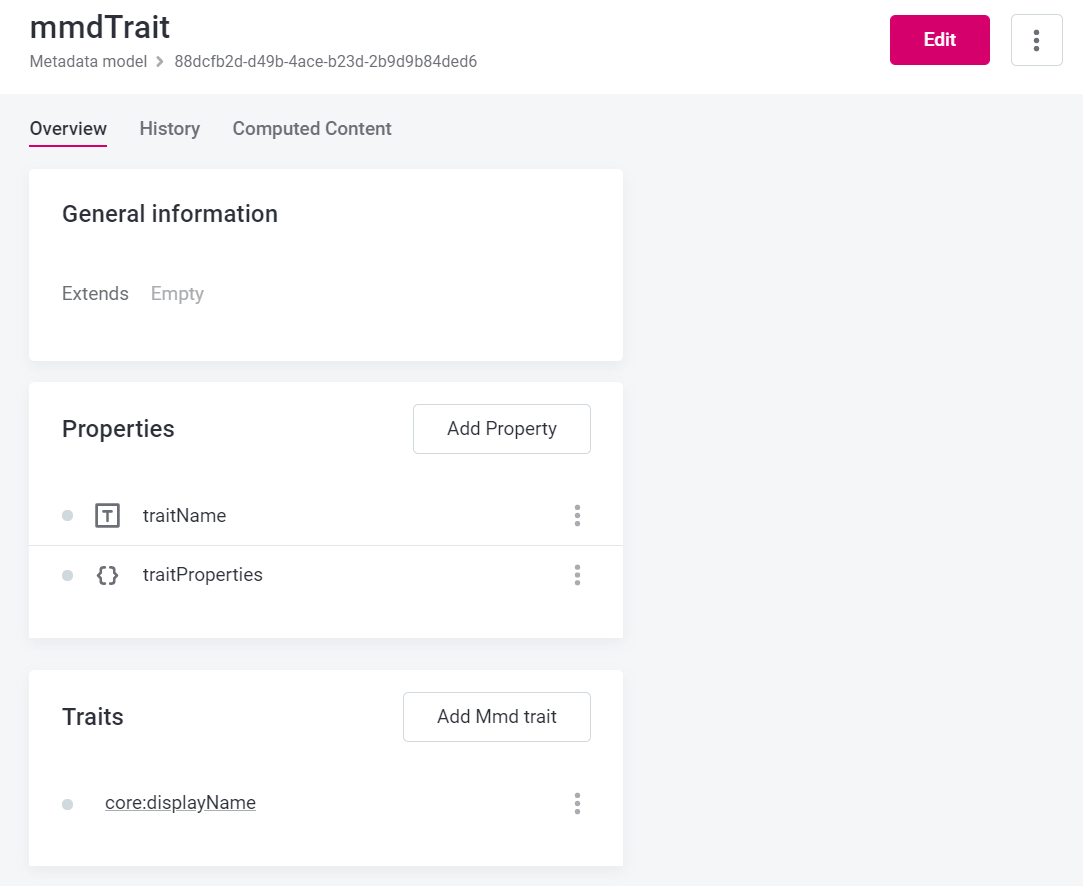Click the curly braces icon beside traitProperties
The height and width of the screenshot is (886, 1083).
tap(107, 575)
